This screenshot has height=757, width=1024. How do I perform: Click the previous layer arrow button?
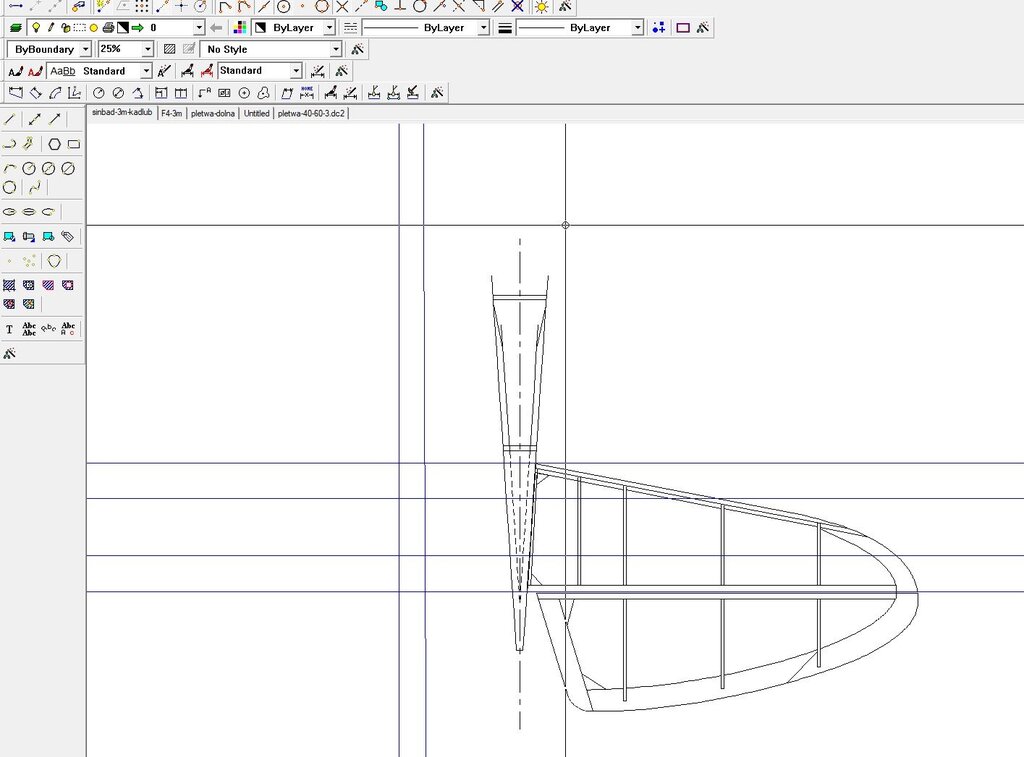(x=216, y=28)
